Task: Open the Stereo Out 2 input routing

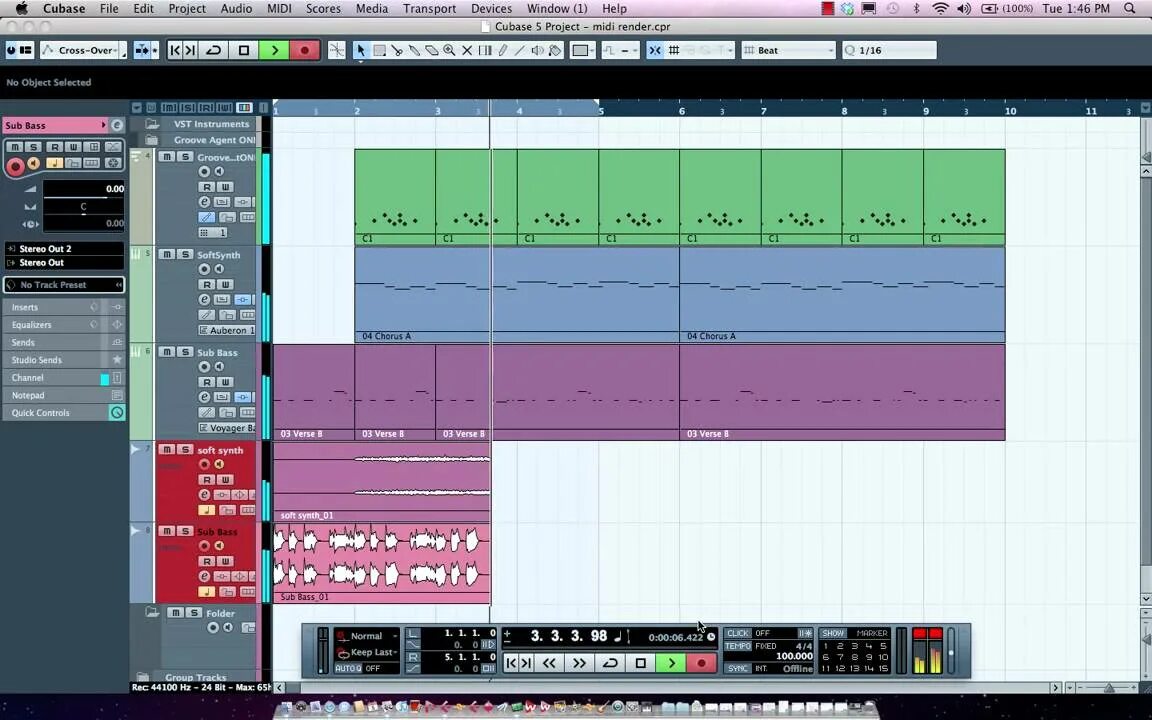Action: 64,248
